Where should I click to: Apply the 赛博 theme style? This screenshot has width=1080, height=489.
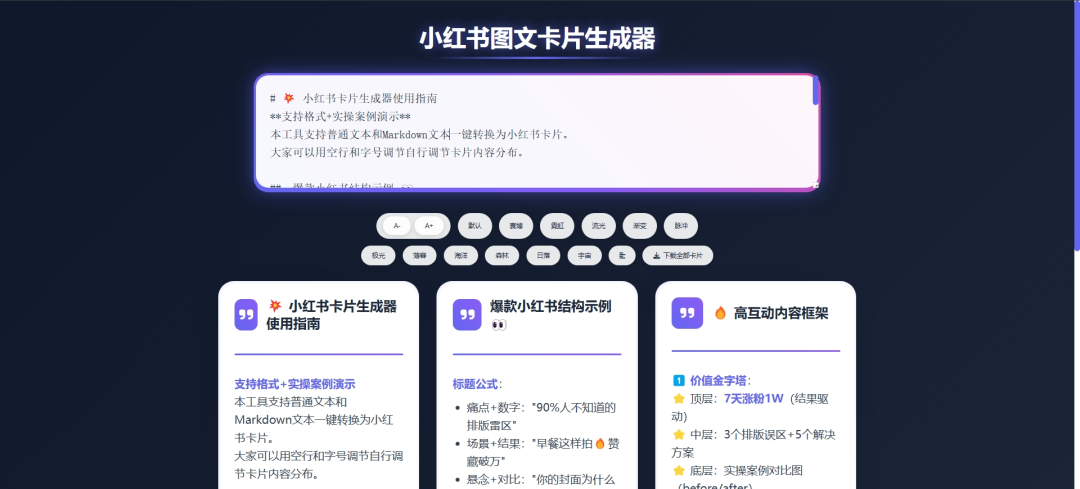pyautogui.click(x=516, y=226)
